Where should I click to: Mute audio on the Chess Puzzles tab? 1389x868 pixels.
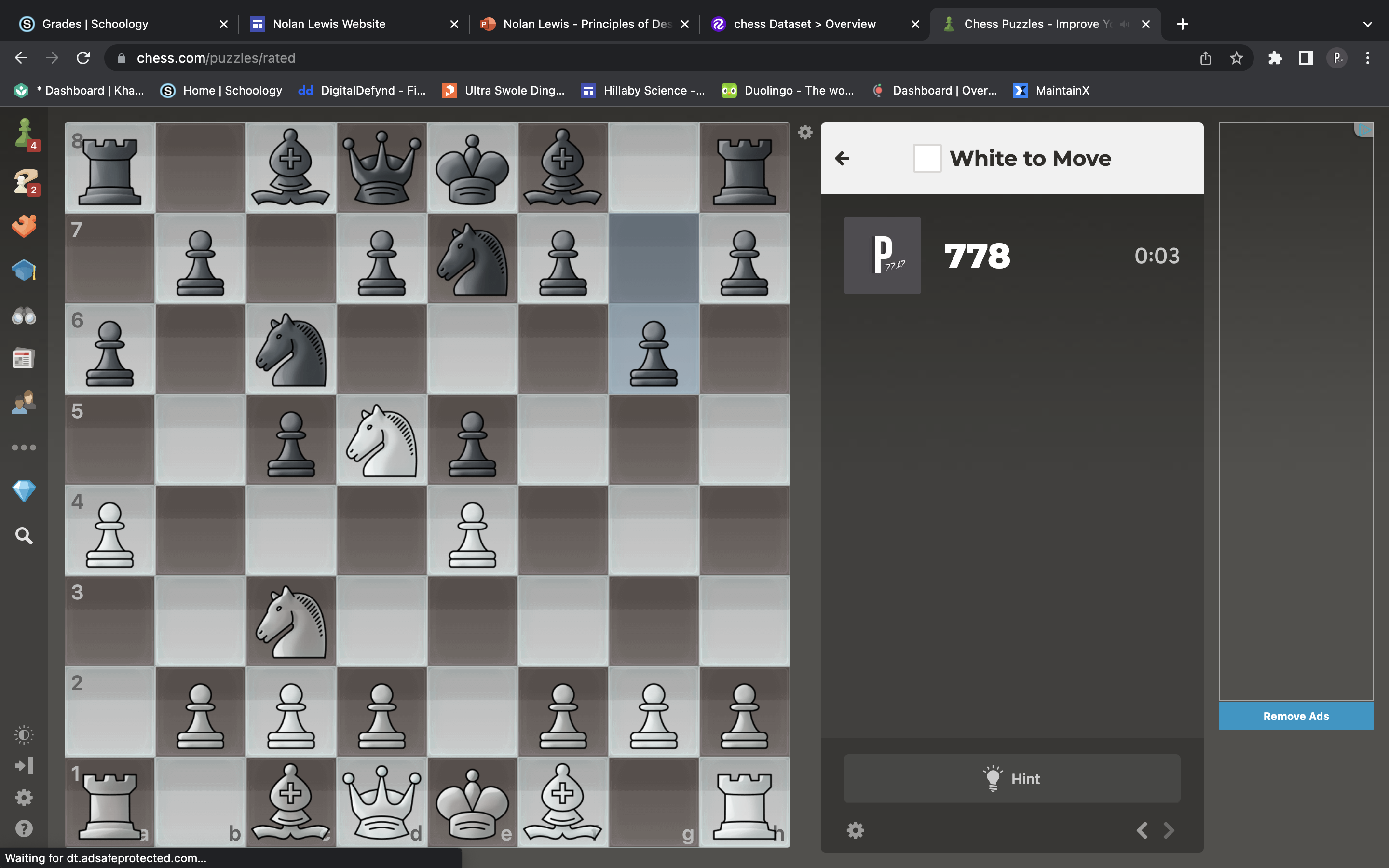(x=1124, y=24)
